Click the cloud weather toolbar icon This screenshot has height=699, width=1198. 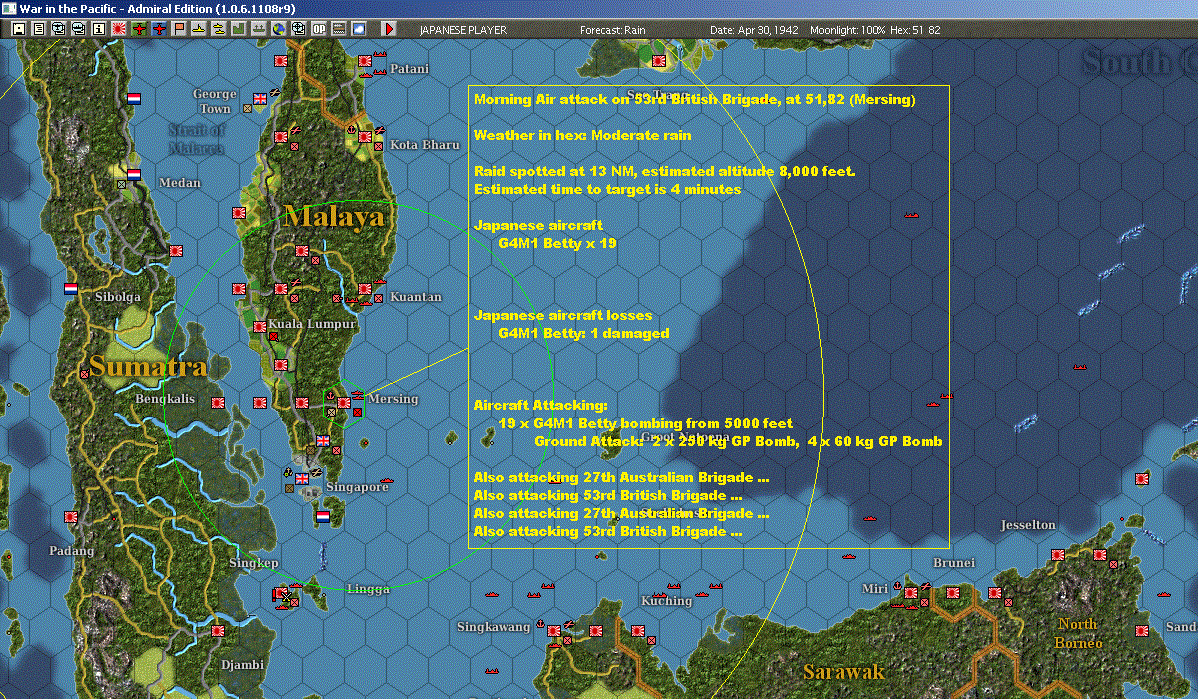(x=358, y=29)
